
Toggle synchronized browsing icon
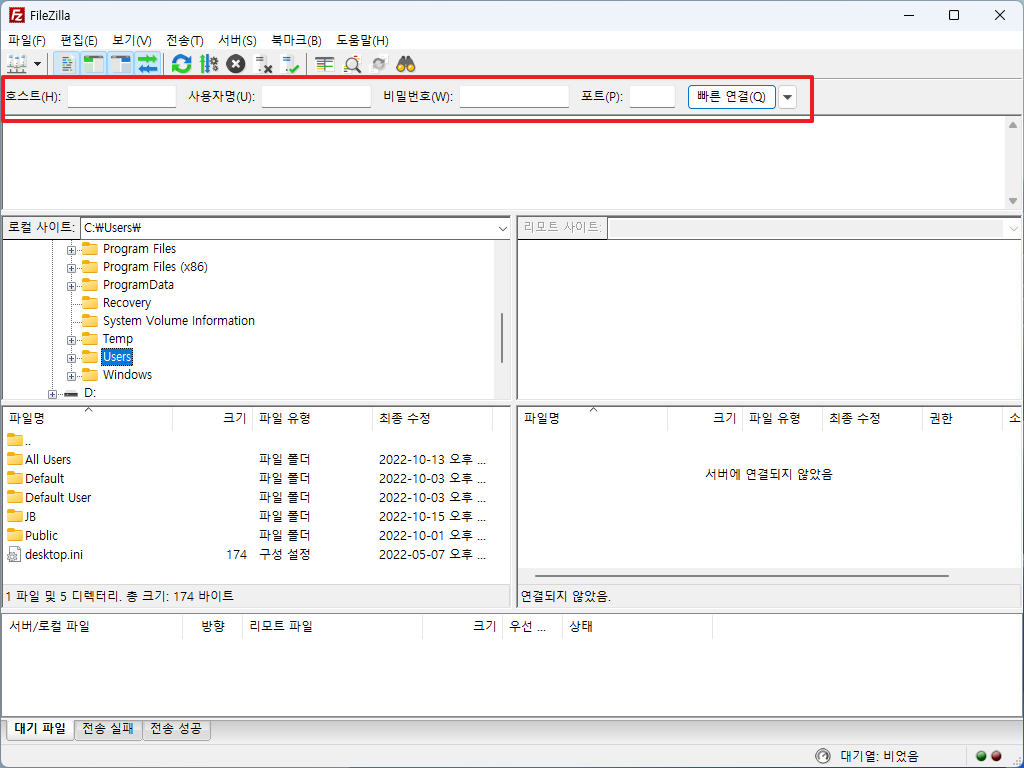point(379,64)
